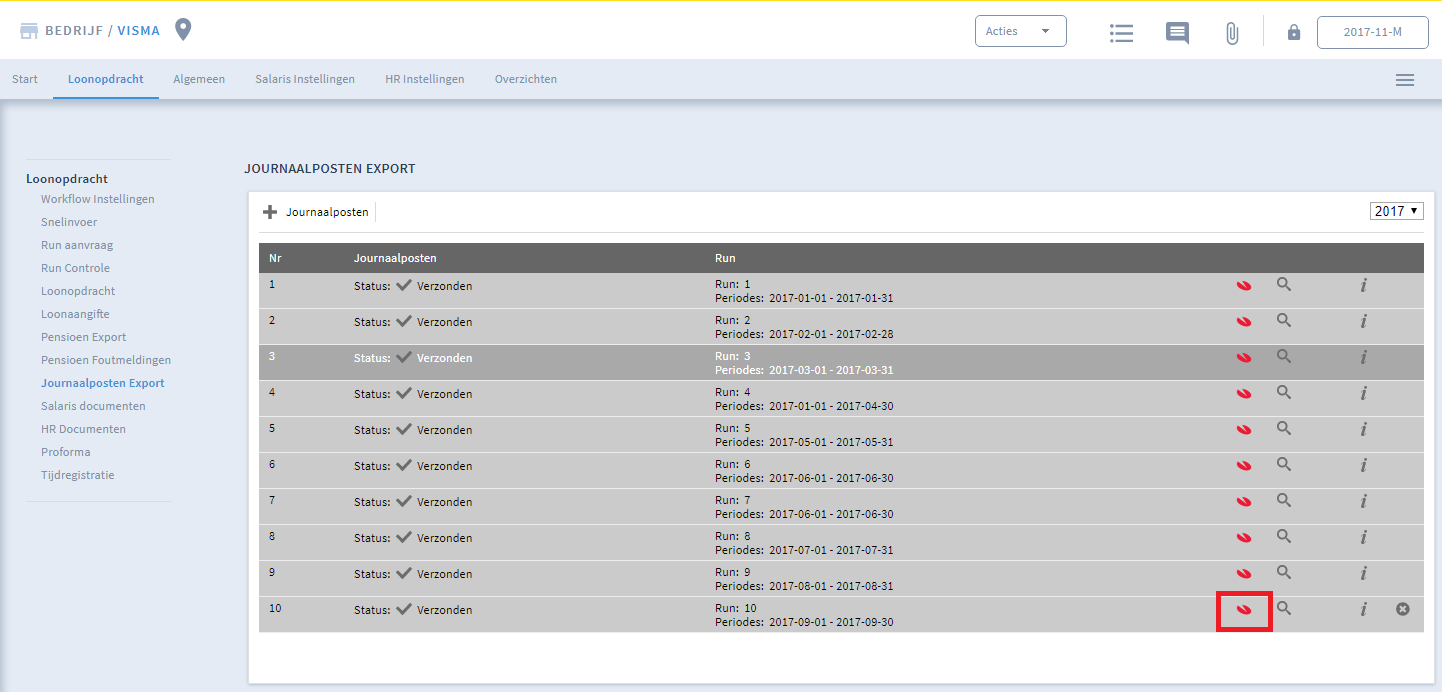This screenshot has height=692, width=1442.
Task: Open Run Controle in sidebar
Action: (x=76, y=268)
